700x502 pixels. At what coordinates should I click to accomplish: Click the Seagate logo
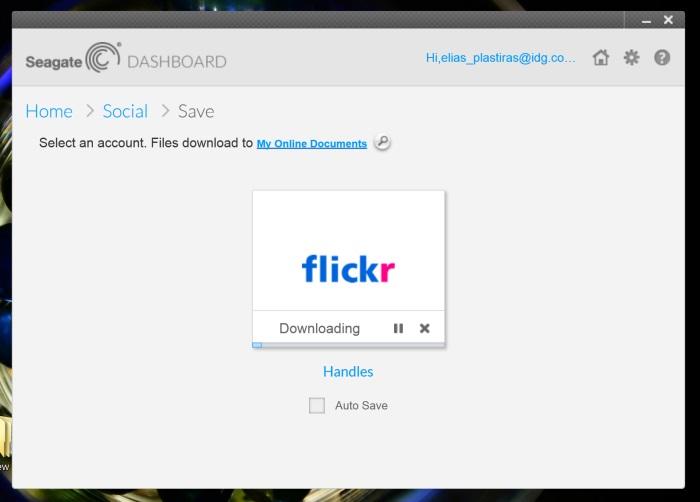pyautogui.click(x=73, y=58)
